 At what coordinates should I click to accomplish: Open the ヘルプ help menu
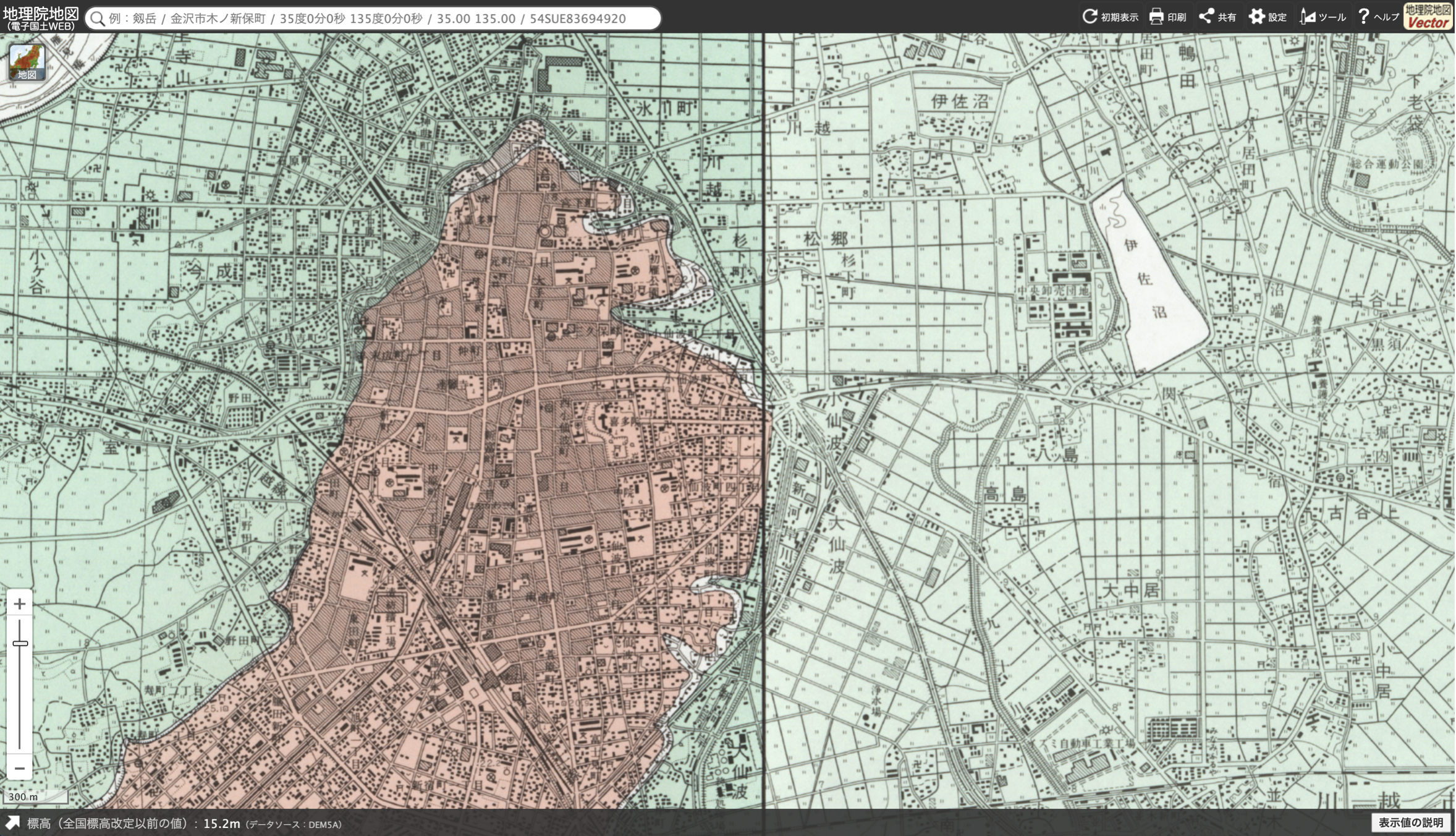coord(1378,17)
